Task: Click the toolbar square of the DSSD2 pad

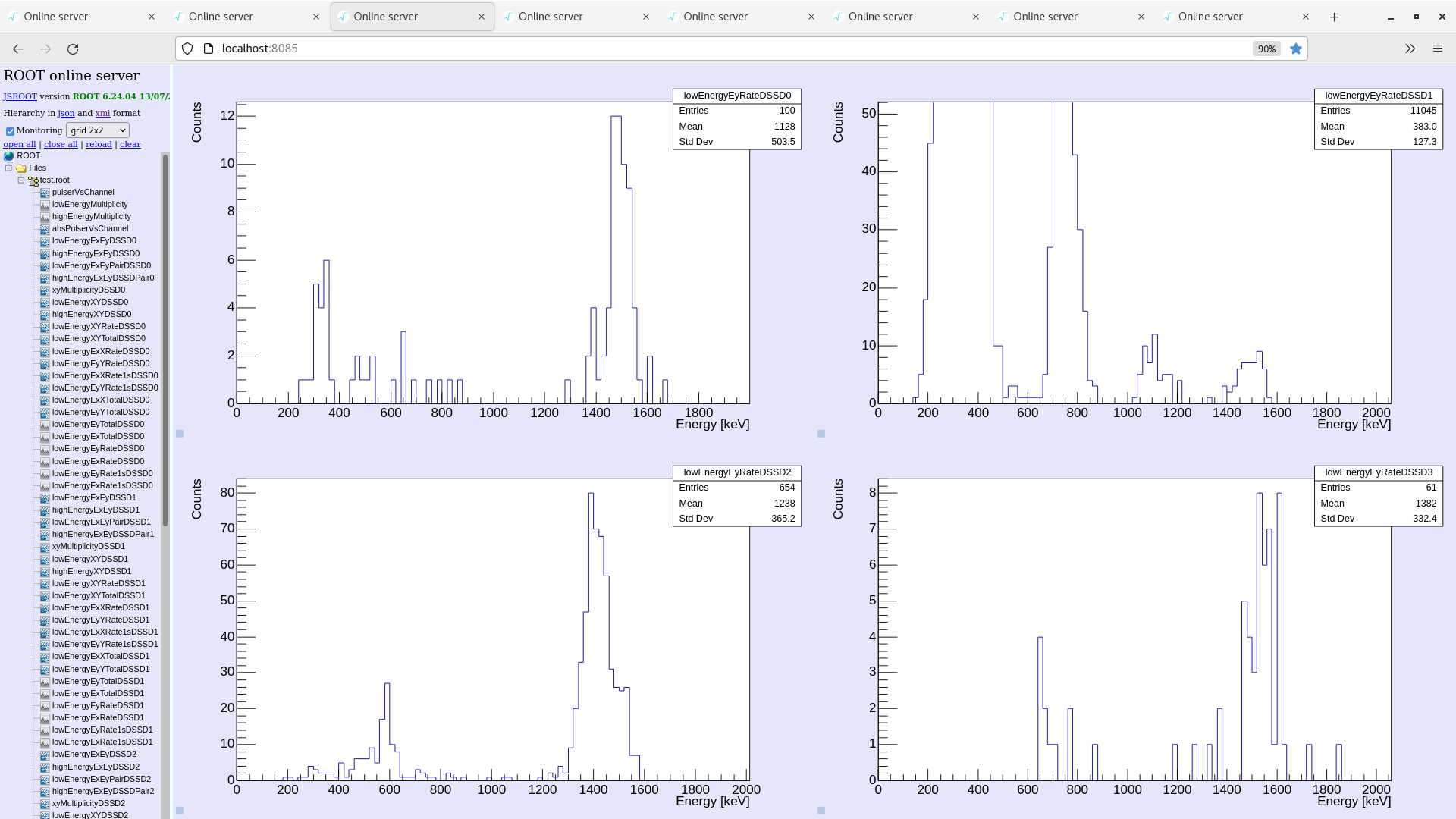Action: coord(180,811)
